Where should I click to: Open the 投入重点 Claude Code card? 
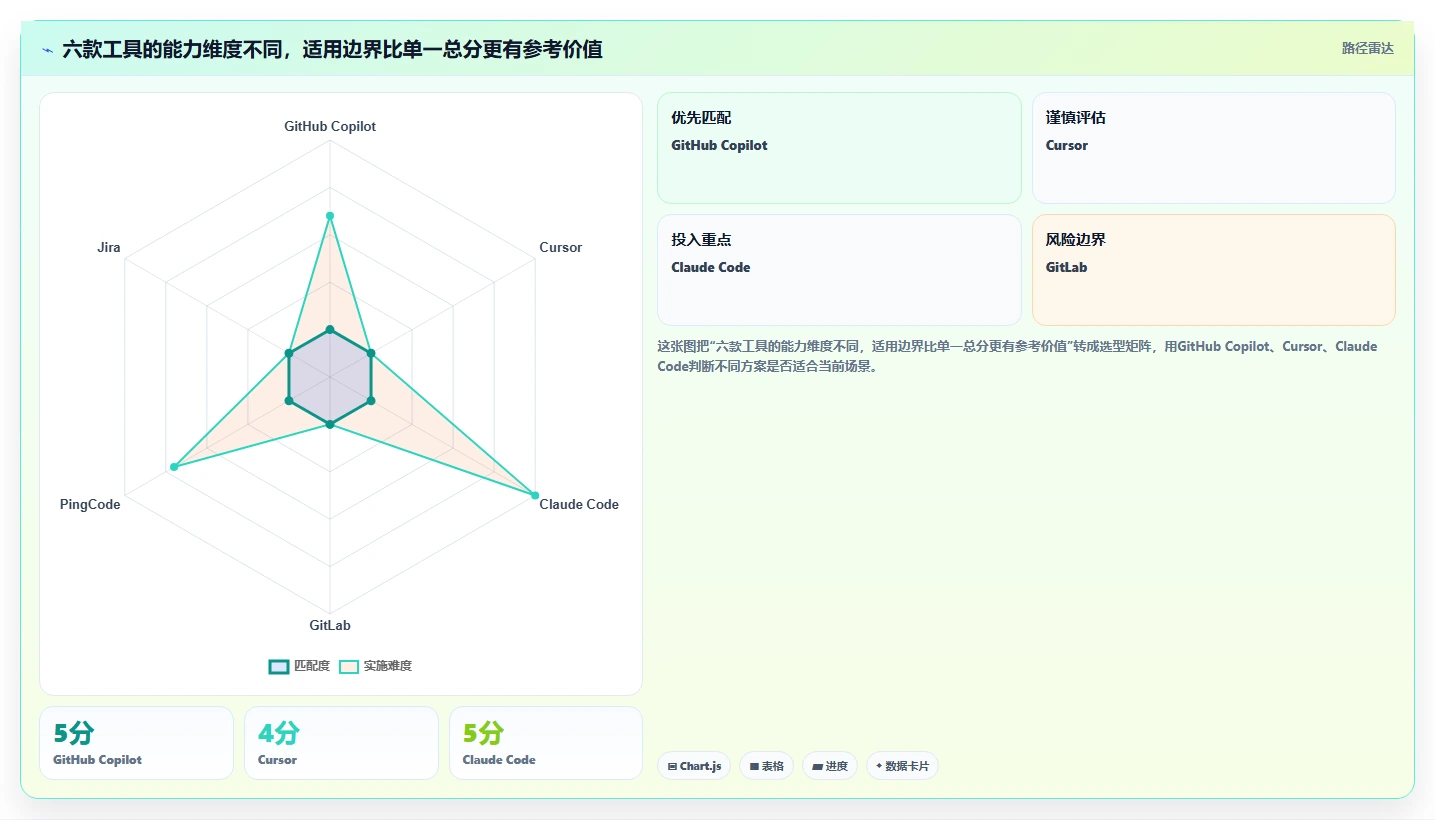point(839,270)
